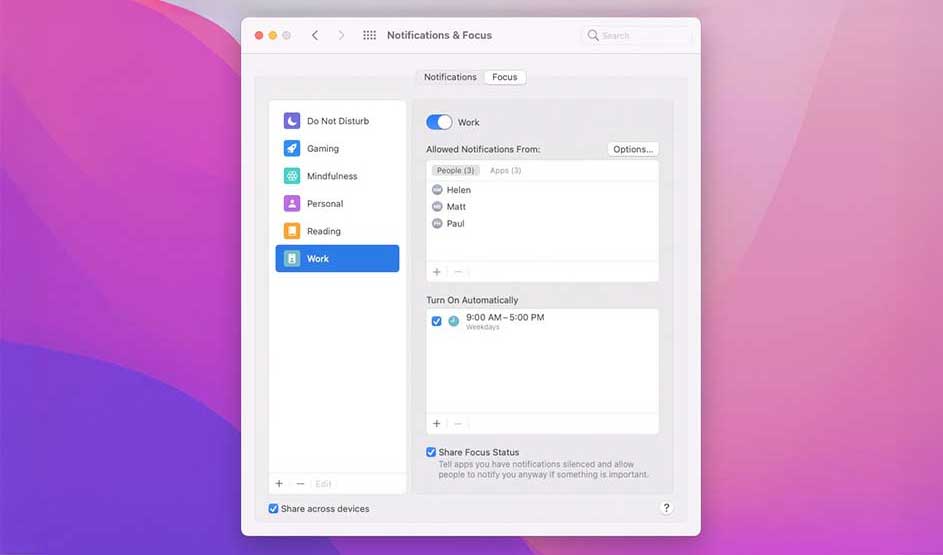Screen dimensions: 943x555
Task: Click the Work badge icon
Action: click(x=292, y=259)
